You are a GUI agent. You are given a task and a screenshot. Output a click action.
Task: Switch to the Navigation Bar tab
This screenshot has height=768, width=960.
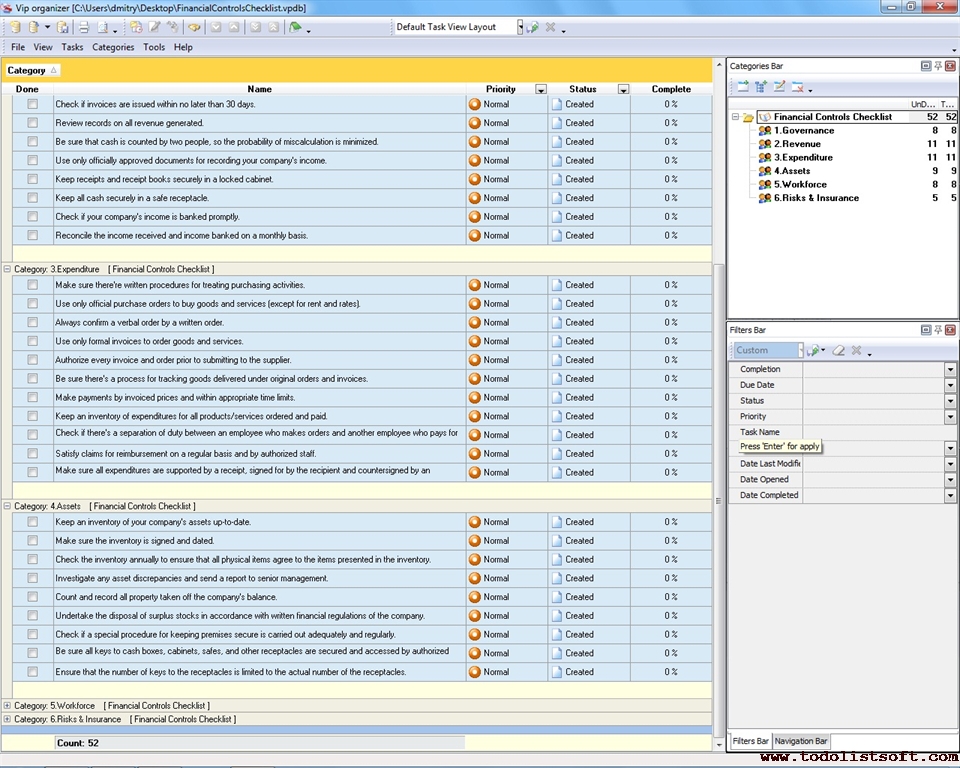801,741
